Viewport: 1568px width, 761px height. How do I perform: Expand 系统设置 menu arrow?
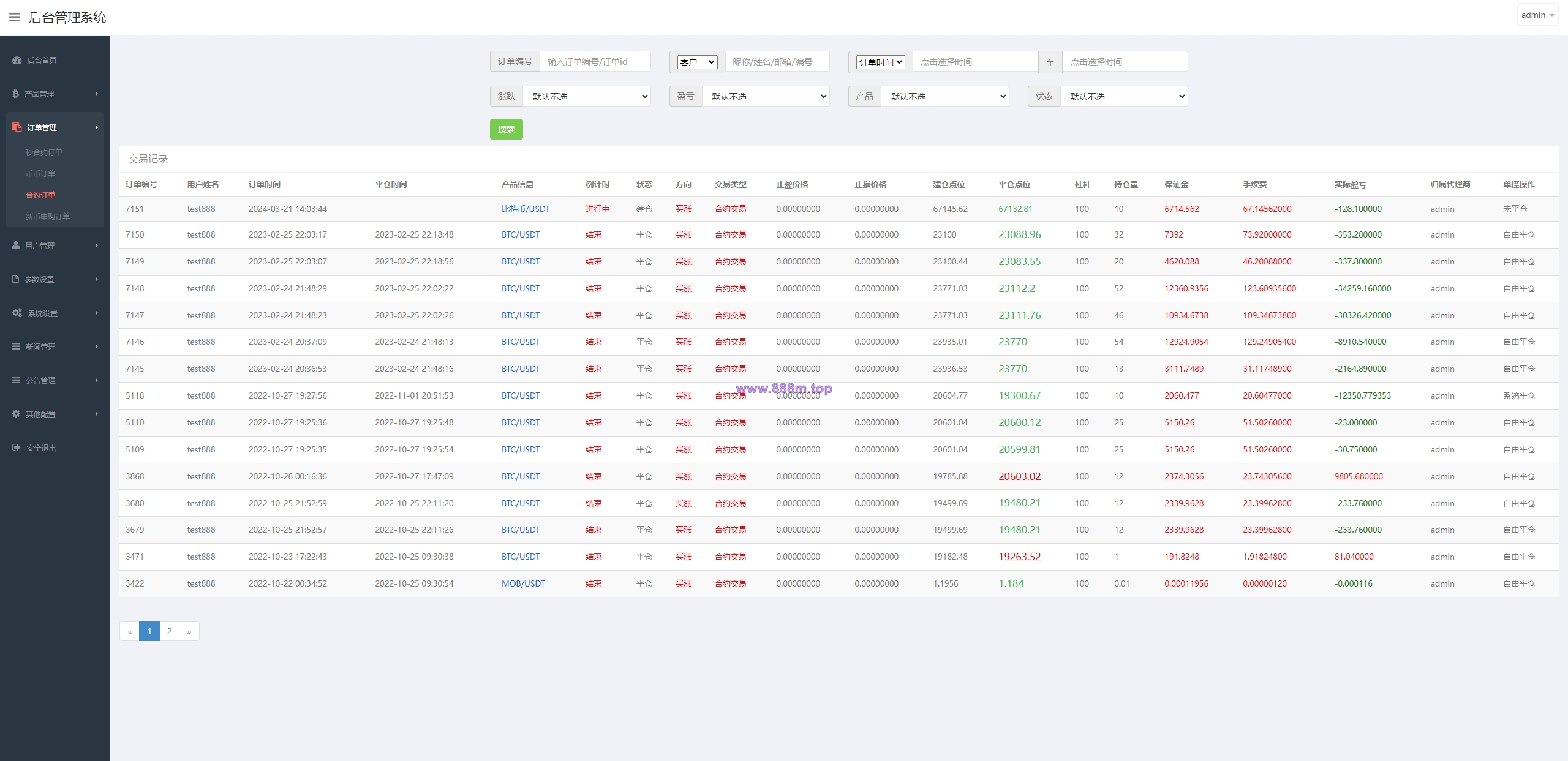pyautogui.click(x=97, y=313)
